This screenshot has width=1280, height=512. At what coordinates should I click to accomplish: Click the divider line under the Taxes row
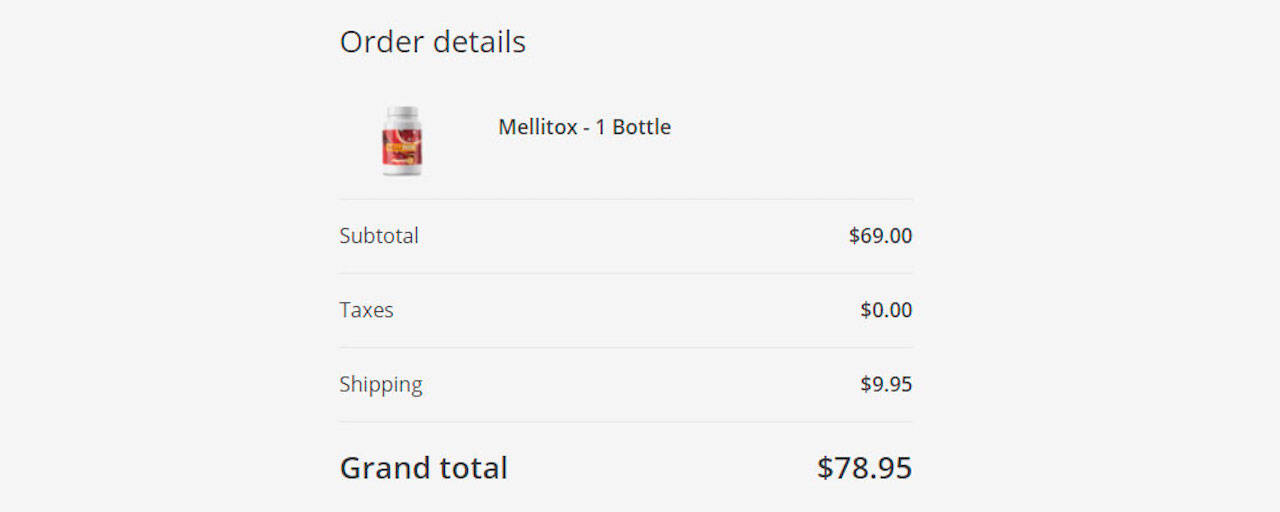[x=626, y=347]
